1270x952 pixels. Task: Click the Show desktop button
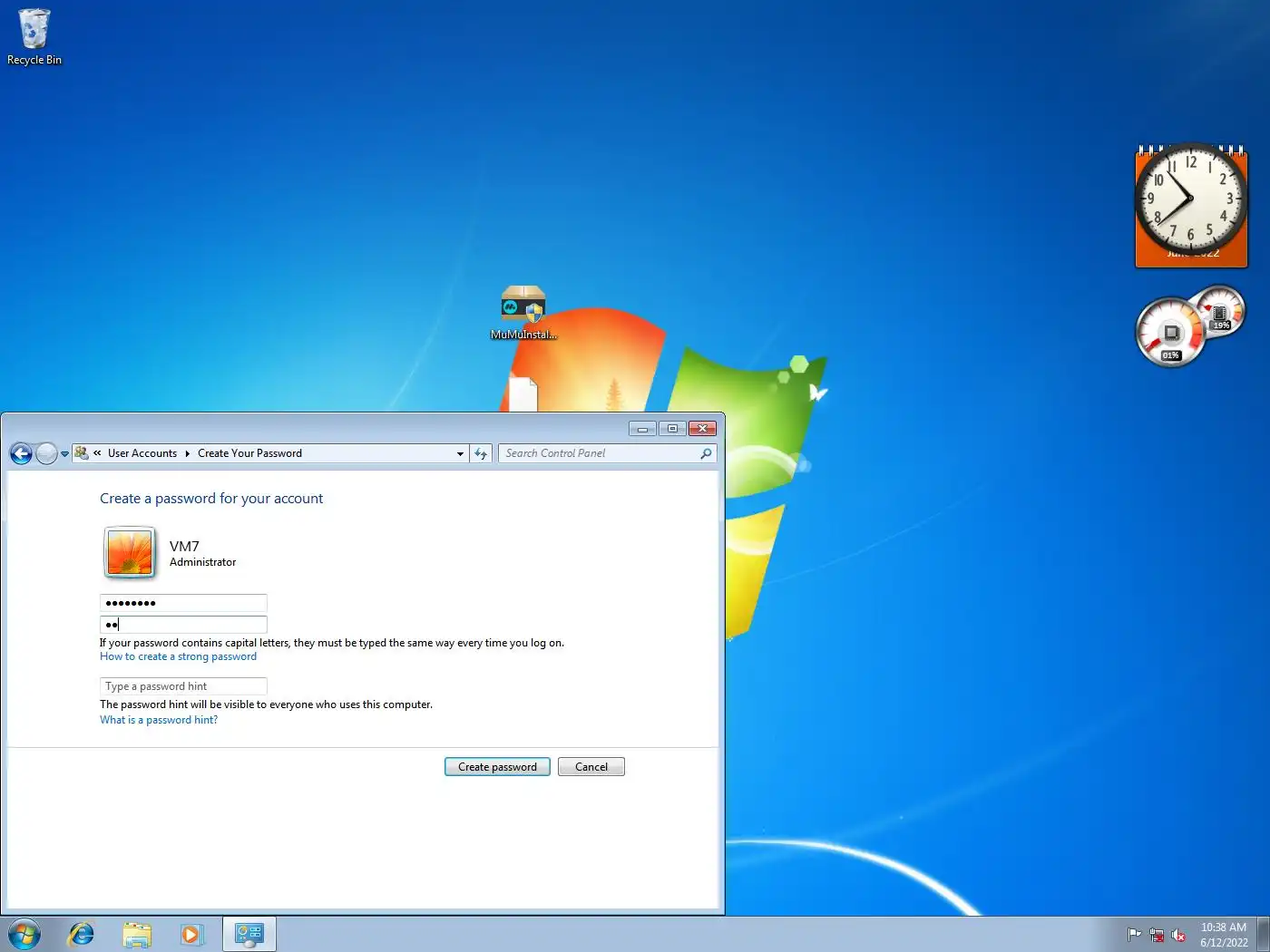(x=1263, y=934)
